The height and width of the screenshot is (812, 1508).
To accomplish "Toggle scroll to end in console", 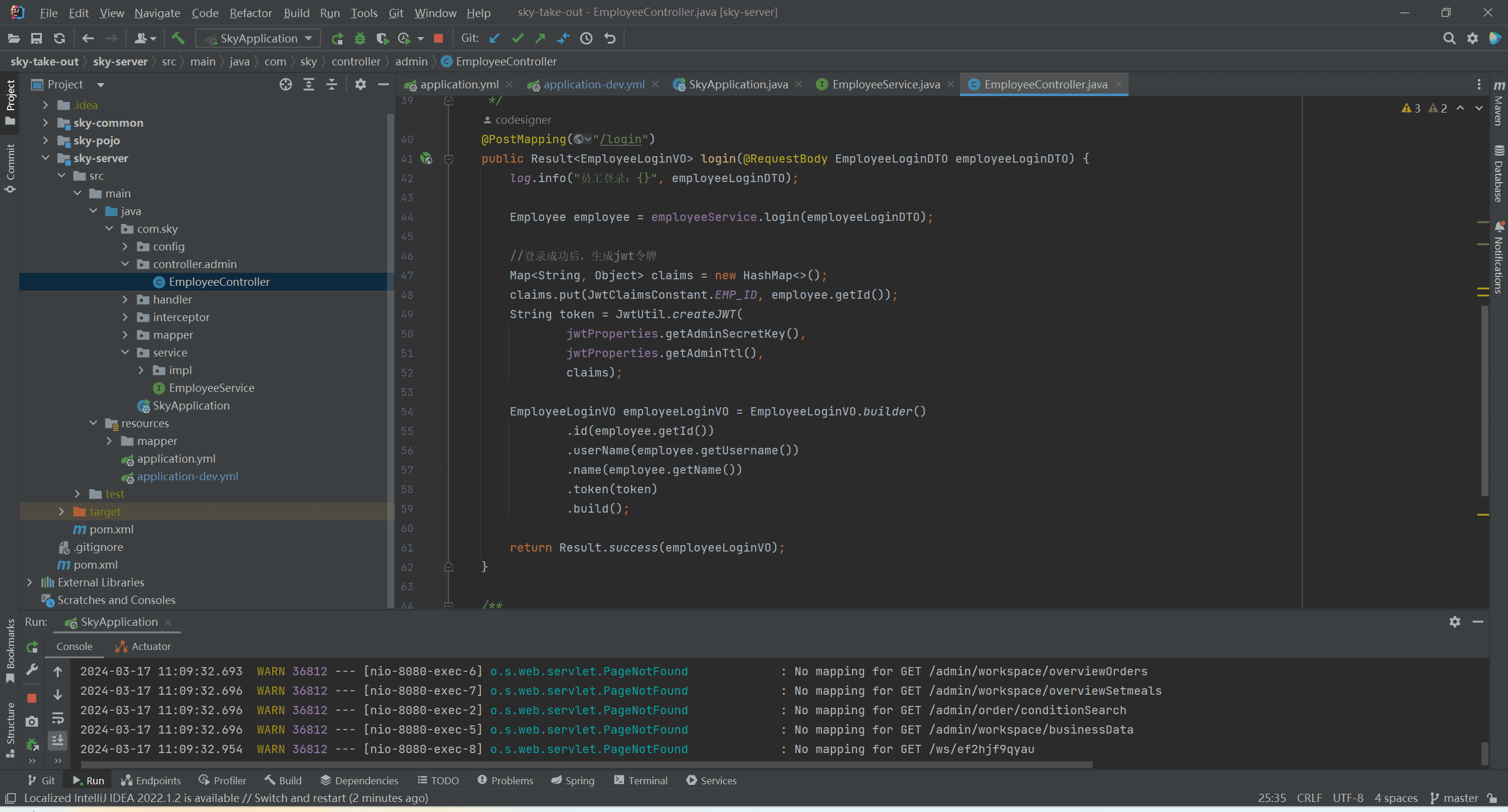I will pos(58,741).
